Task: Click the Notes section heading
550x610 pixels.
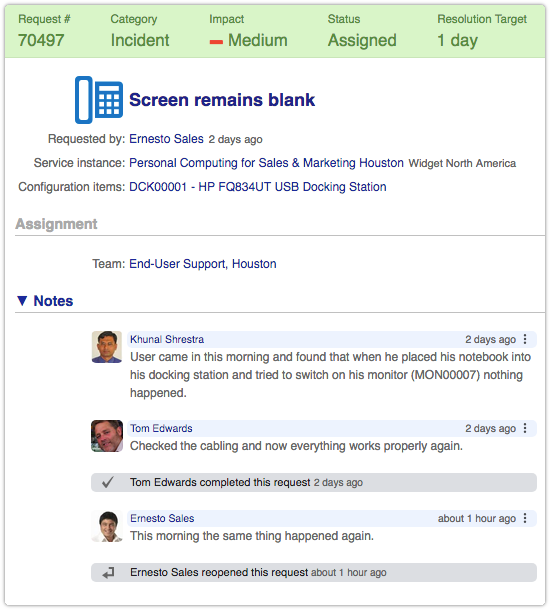Action: coord(53,301)
